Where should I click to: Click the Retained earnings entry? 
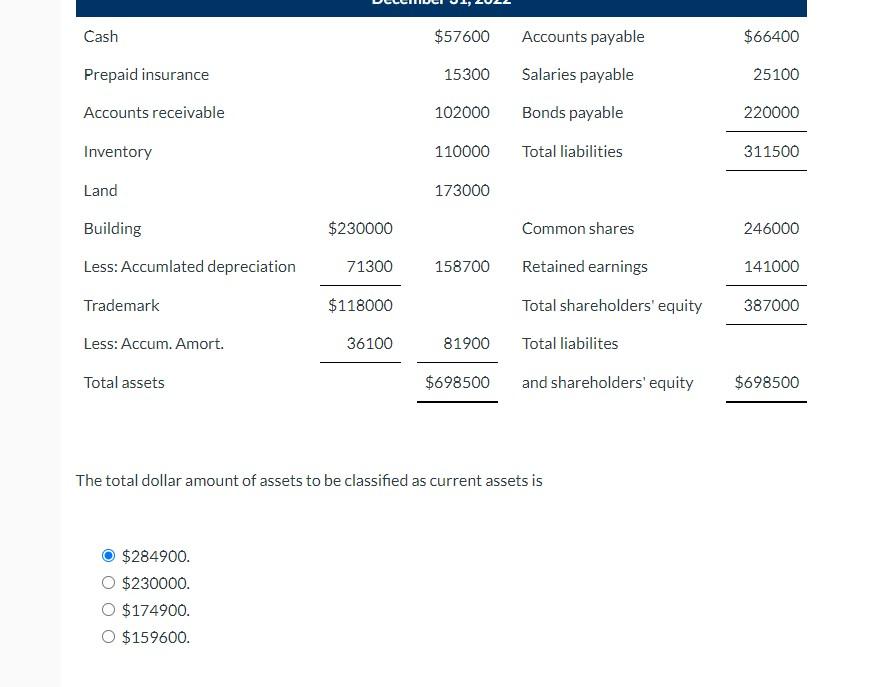coord(584,266)
